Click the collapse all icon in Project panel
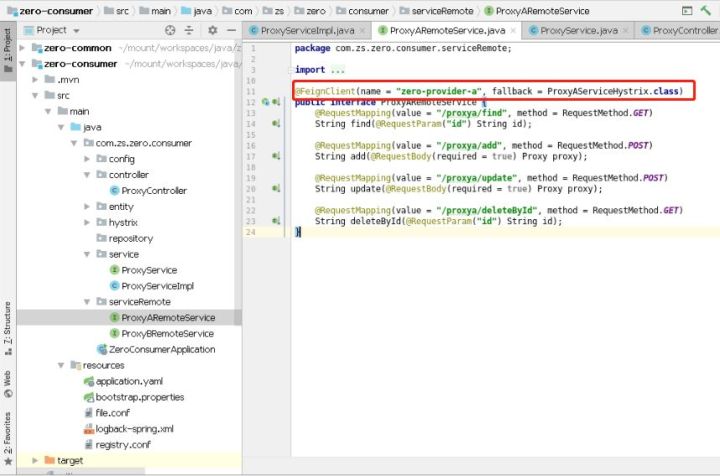The width and height of the screenshot is (720, 476). pos(189,30)
